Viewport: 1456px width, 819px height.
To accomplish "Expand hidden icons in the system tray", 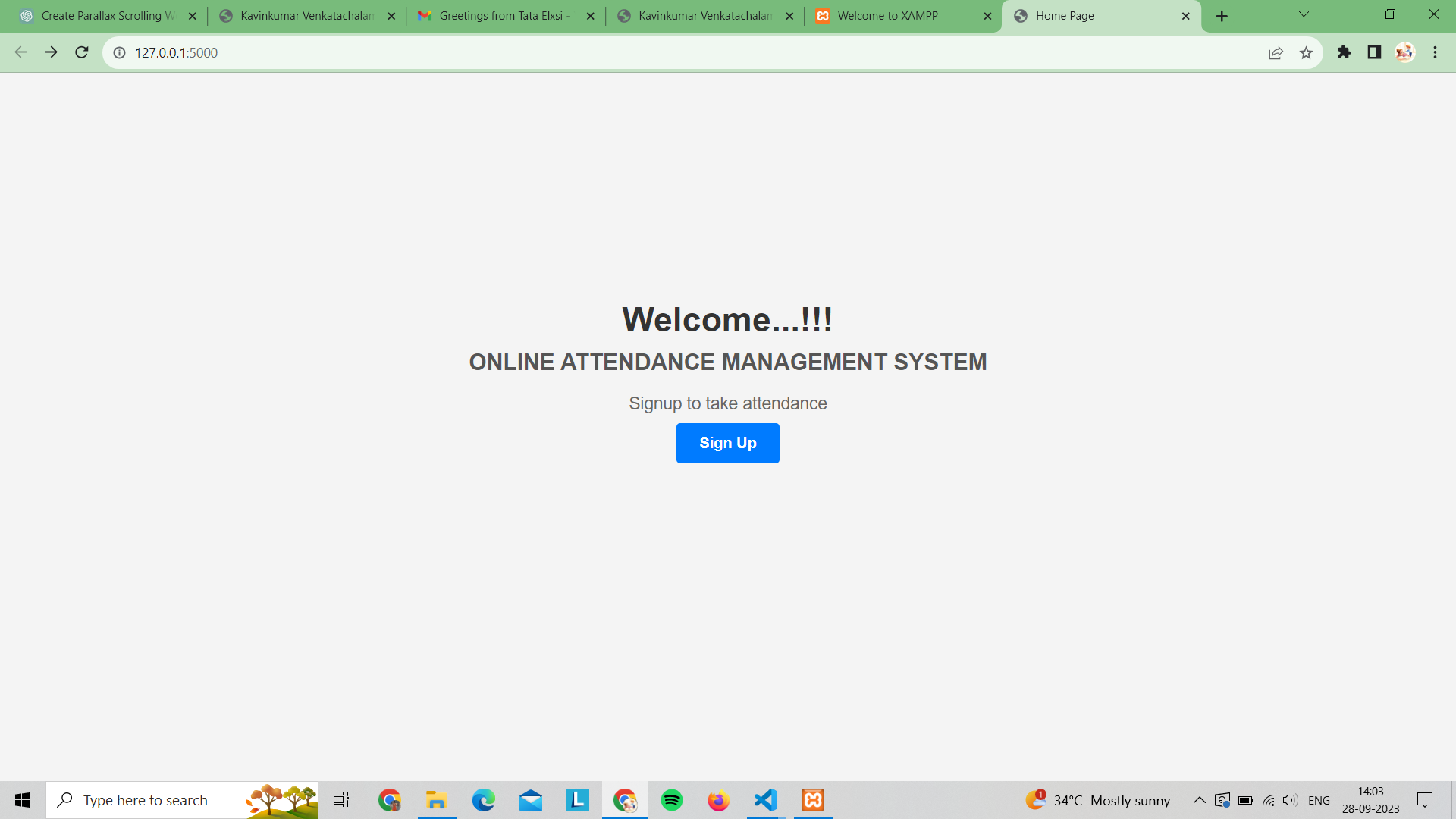I will click(1200, 800).
